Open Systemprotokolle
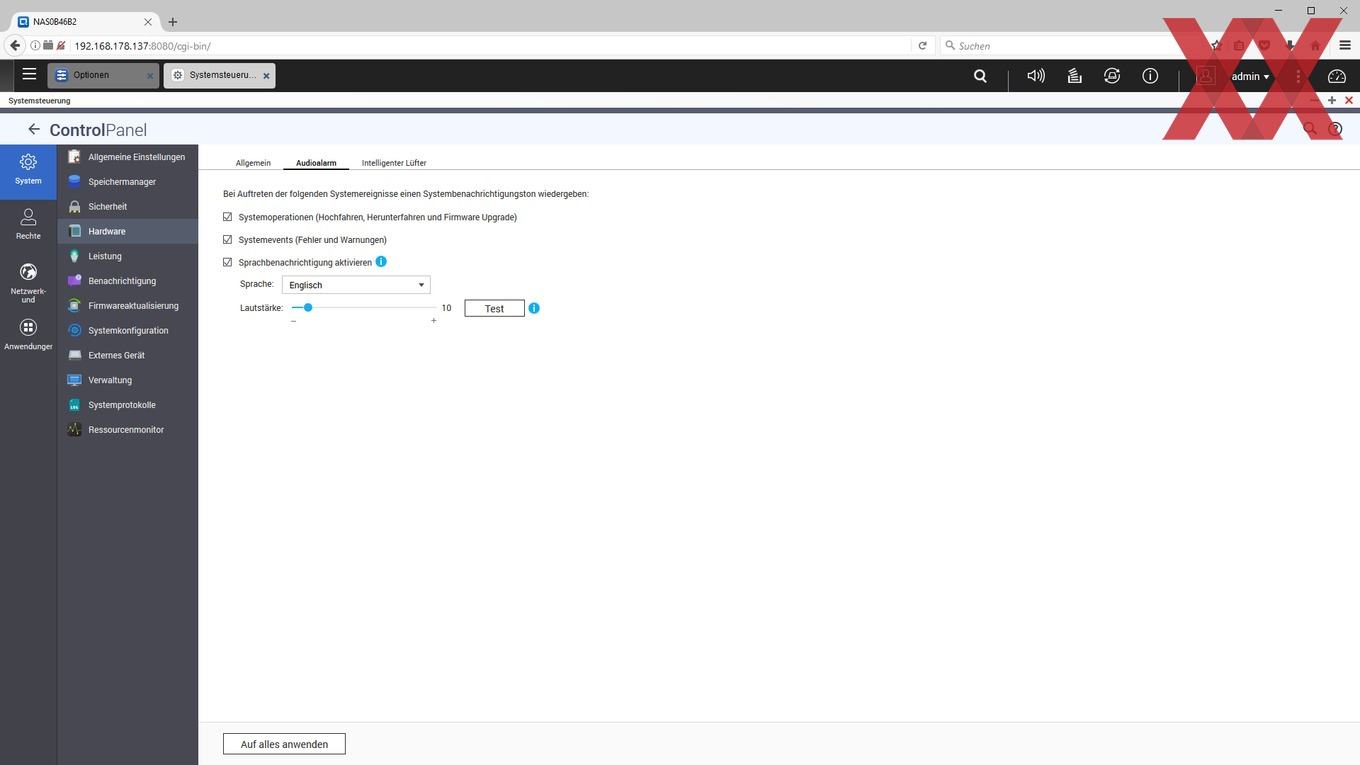1360x765 pixels. point(128,405)
